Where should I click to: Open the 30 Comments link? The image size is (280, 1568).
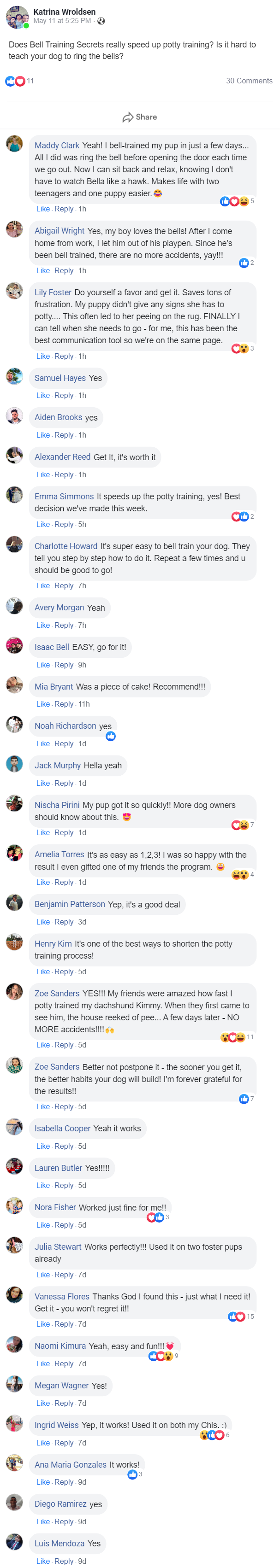click(249, 81)
